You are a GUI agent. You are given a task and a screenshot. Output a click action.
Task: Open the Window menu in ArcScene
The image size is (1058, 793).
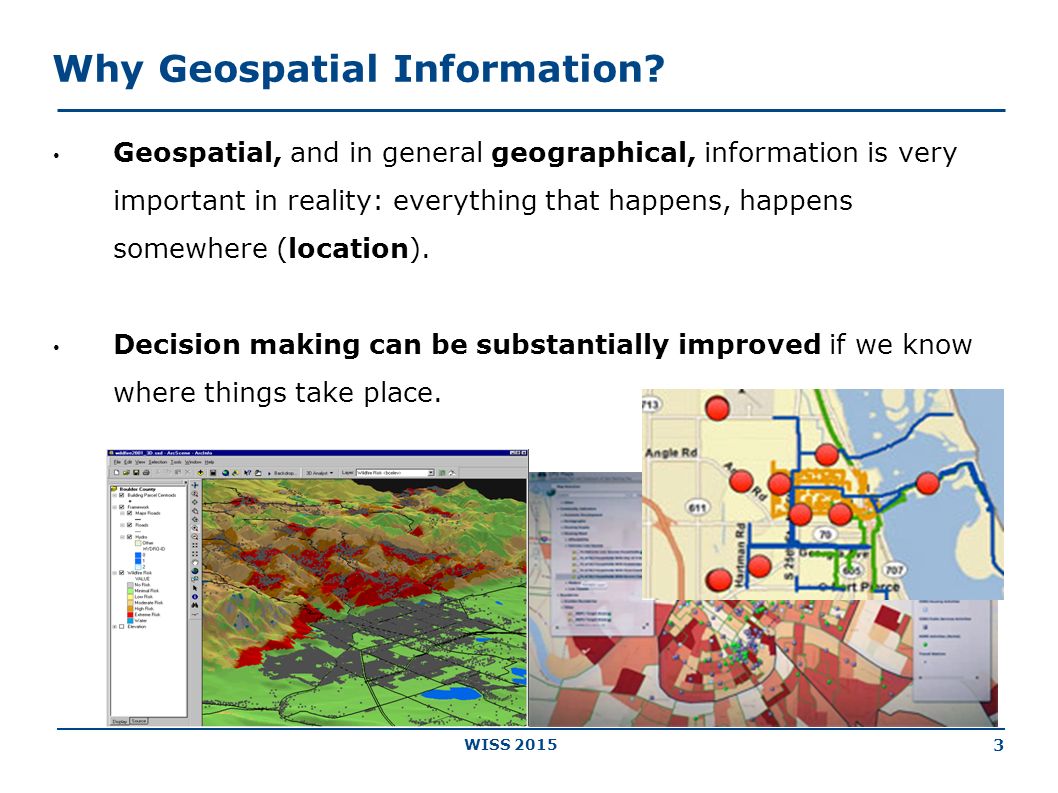coord(193,462)
